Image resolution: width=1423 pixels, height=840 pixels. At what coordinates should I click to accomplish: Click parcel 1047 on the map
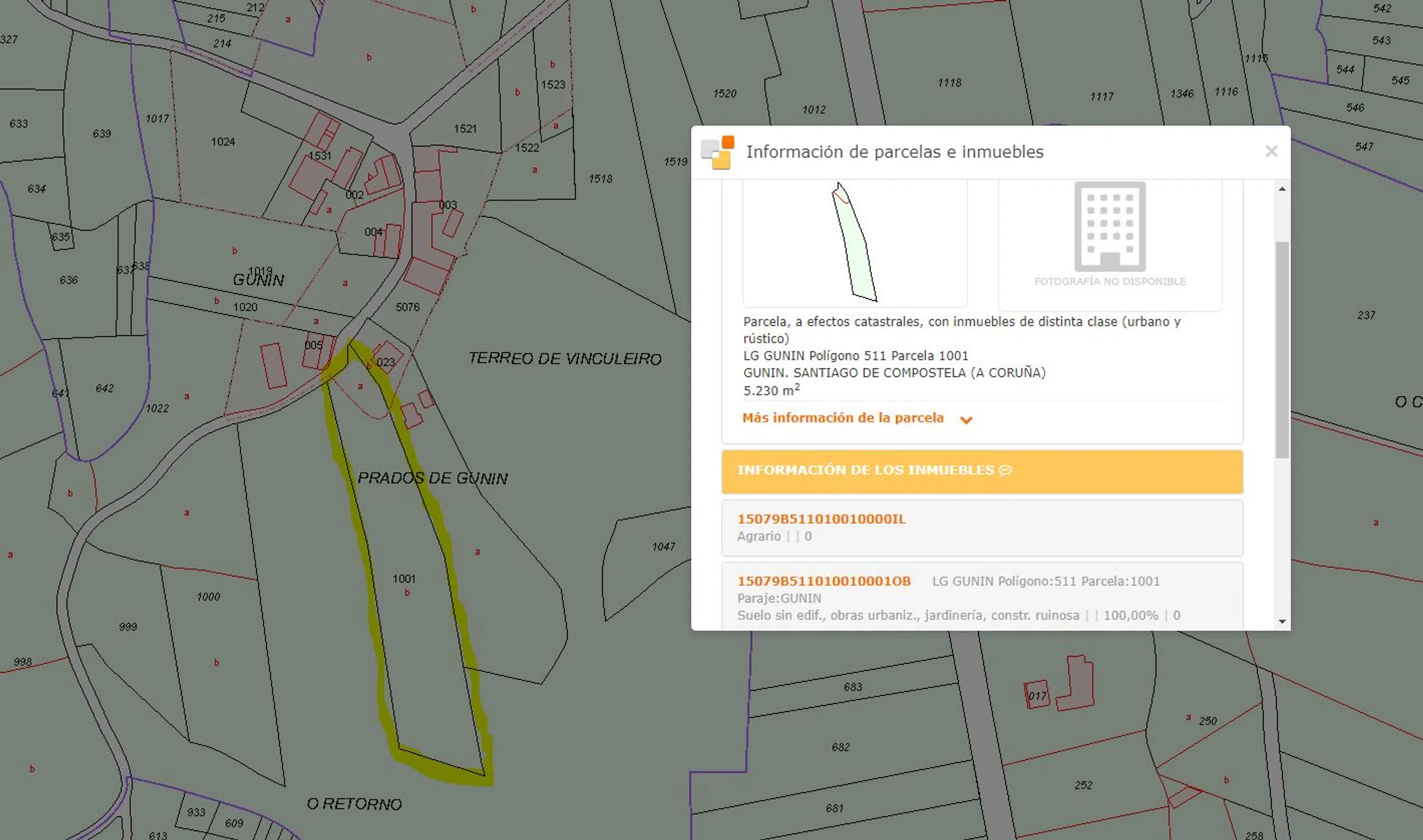coord(663,546)
